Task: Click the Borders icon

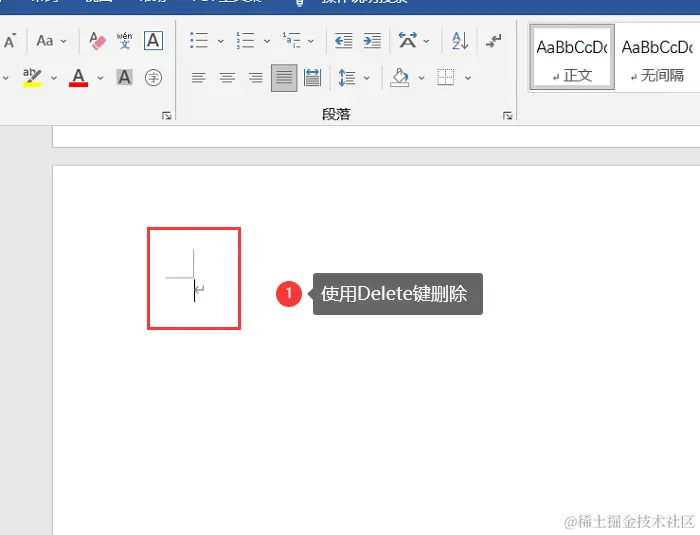Action: [x=446, y=78]
